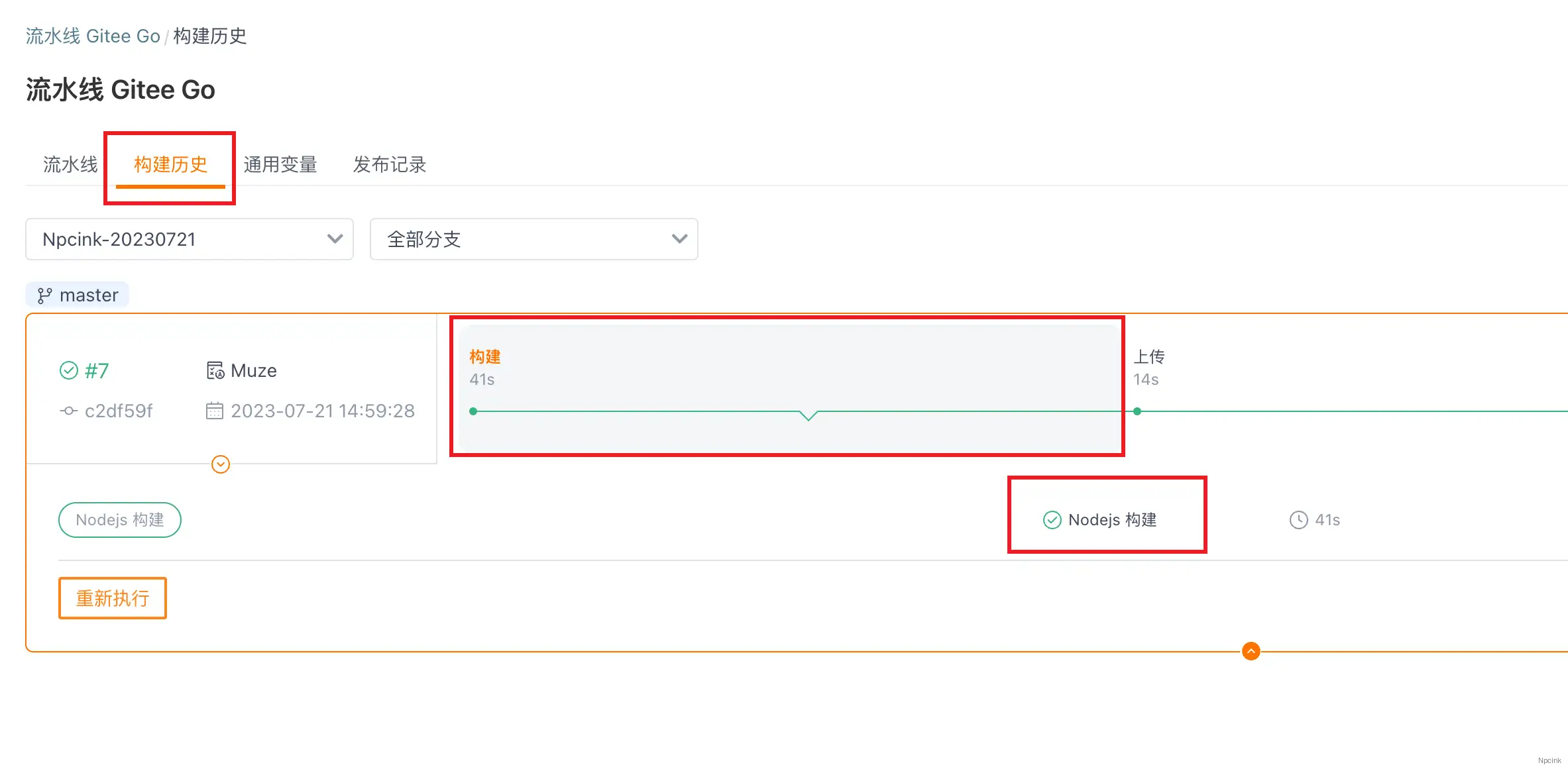Click the clock icon beside 41s
The image size is (1568, 771).
[x=1299, y=520]
